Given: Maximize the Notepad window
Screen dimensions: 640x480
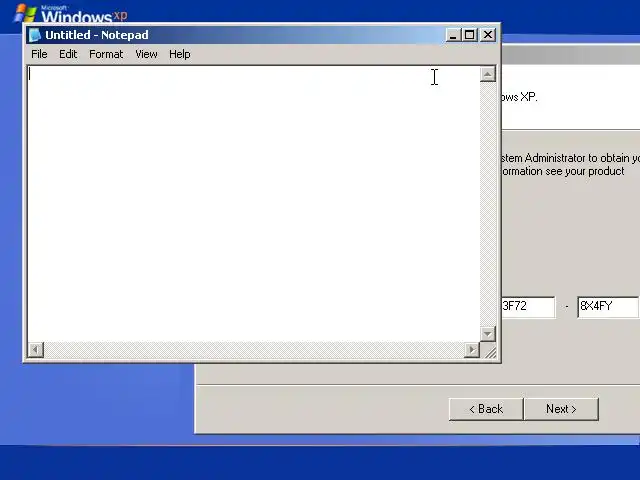Looking at the screenshot, I should point(469,35).
